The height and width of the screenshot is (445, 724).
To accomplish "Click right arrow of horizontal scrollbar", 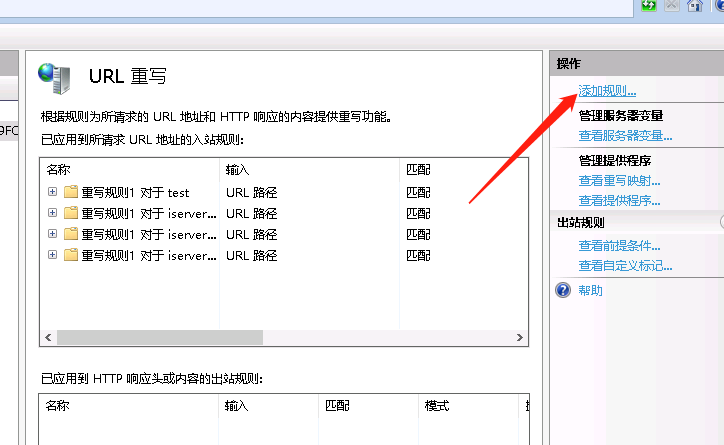I will (519, 337).
